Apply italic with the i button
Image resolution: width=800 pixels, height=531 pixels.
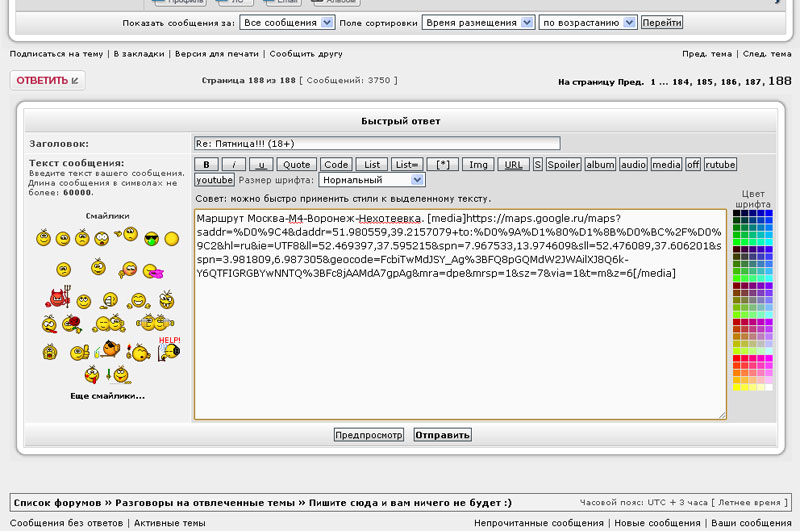[x=233, y=164]
